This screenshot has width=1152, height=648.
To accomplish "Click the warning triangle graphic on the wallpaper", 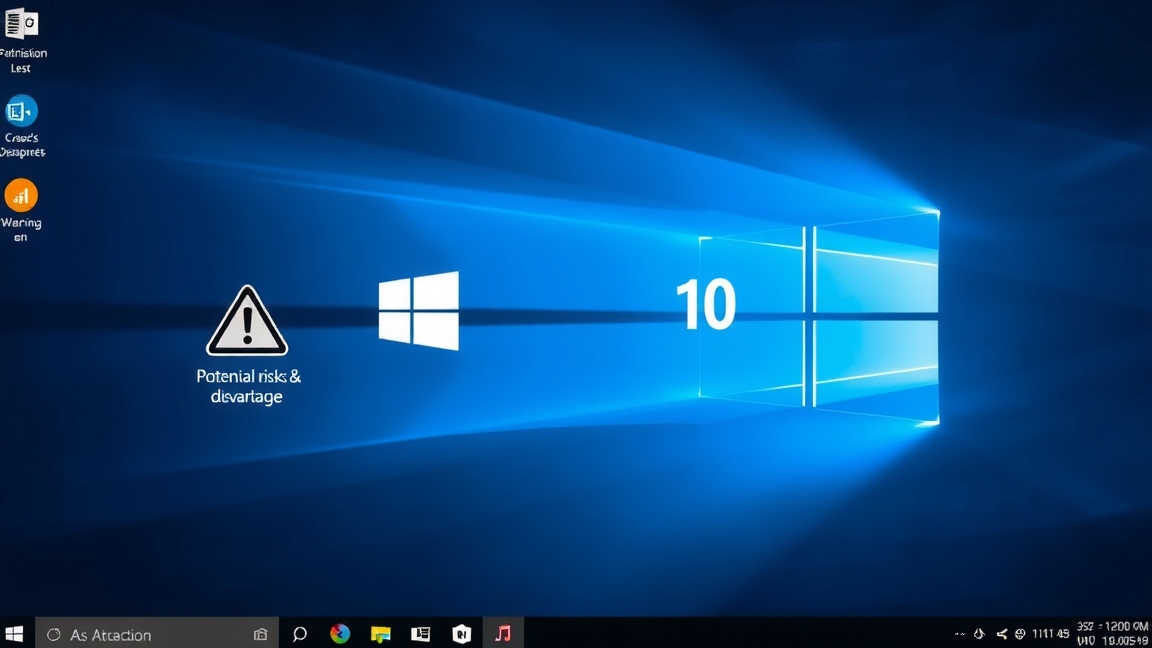I will 246,318.
